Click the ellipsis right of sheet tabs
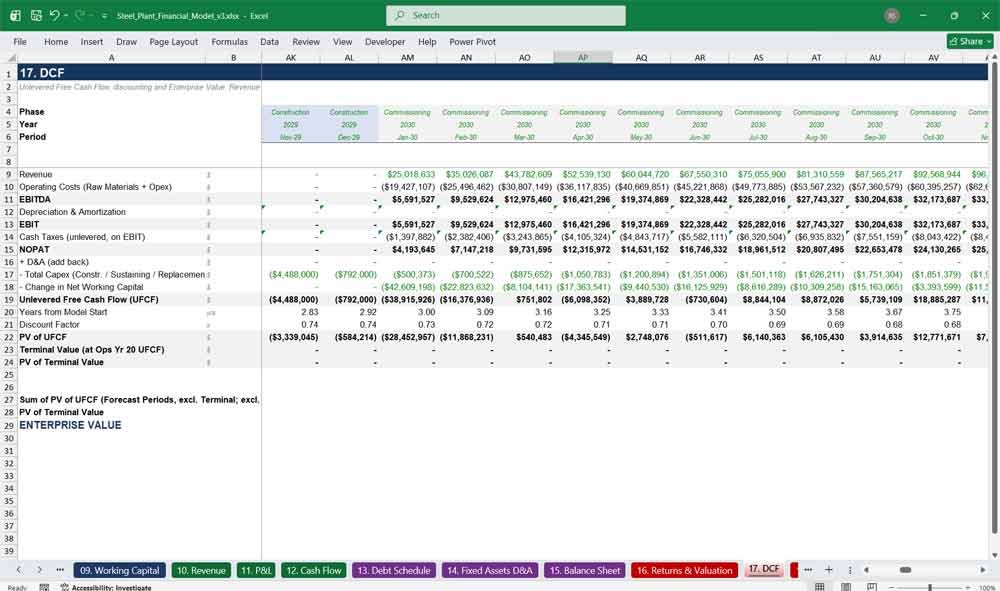This screenshot has height=591, width=1000. pos(808,570)
